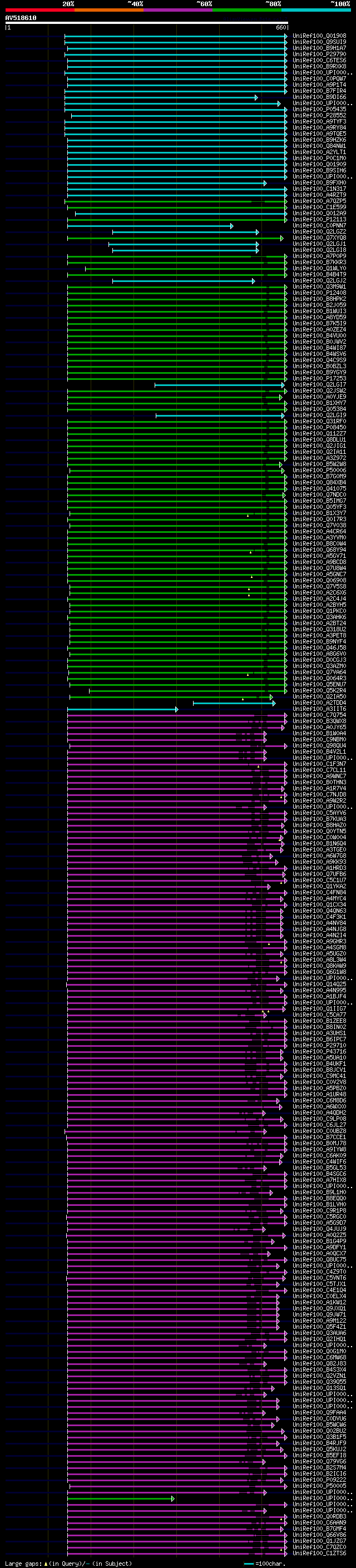Select hit label UniRef100_P28552
Viewport: 356px width, 1568px height.
(319, 116)
